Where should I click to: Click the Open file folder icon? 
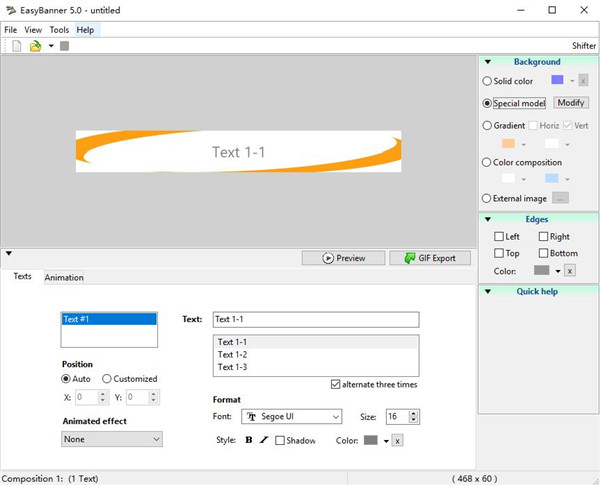click(x=35, y=46)
